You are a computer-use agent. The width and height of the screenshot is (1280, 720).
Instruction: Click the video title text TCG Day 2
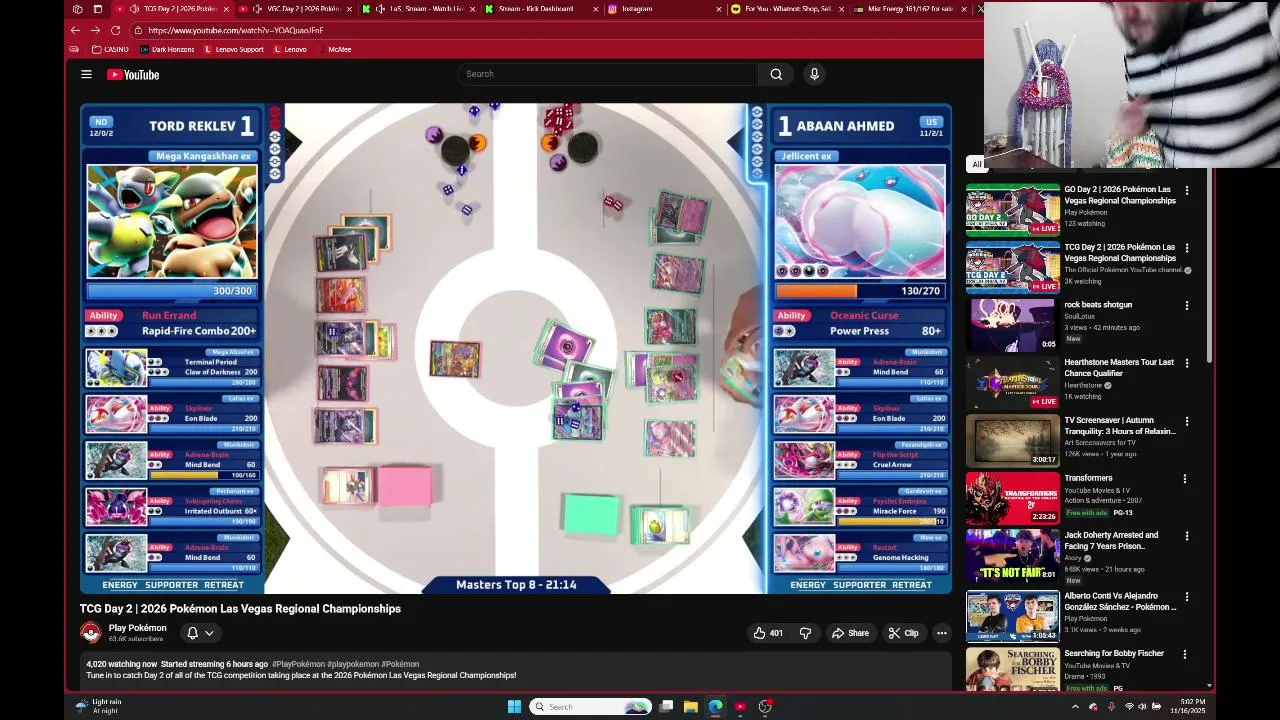tap(240, 609)
